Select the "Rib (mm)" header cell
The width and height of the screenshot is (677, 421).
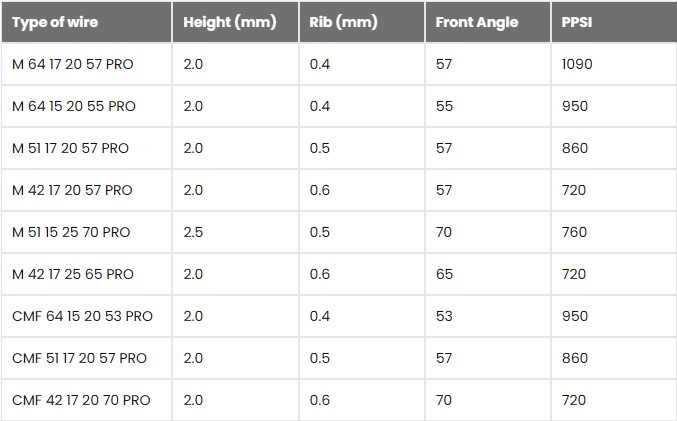343,22
